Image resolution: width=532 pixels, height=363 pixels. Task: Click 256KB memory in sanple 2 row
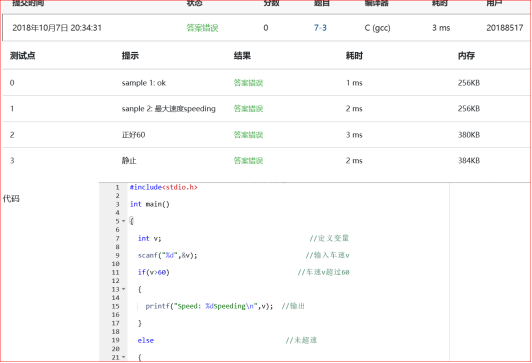click(469, 109)
